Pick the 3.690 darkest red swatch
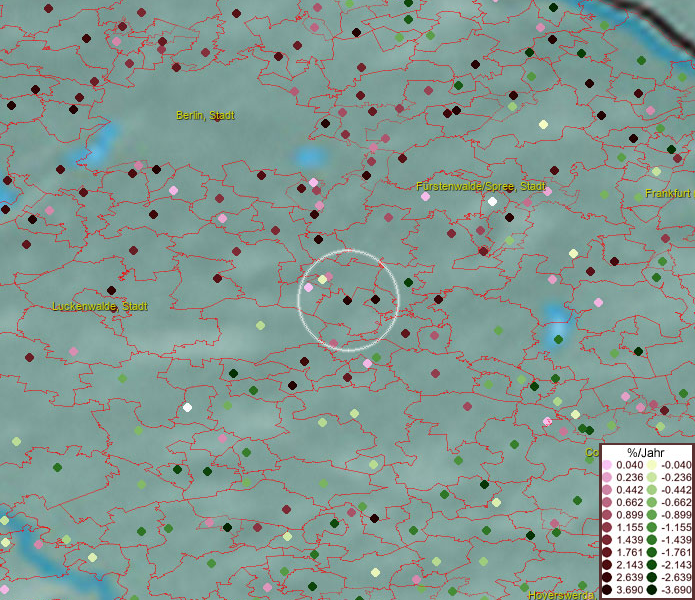Viewport: 695px width, 600px height. point(607,590)
